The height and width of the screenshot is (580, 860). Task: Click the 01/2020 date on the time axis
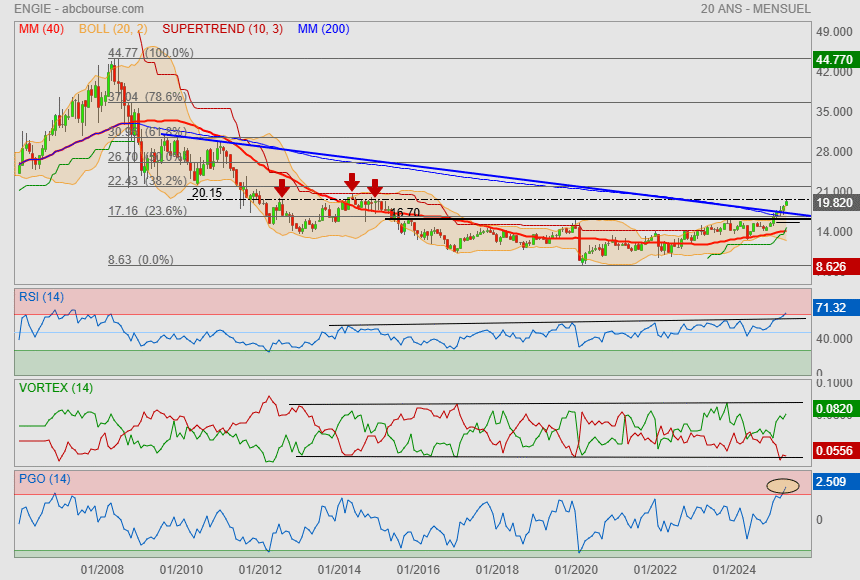point(576,569)
